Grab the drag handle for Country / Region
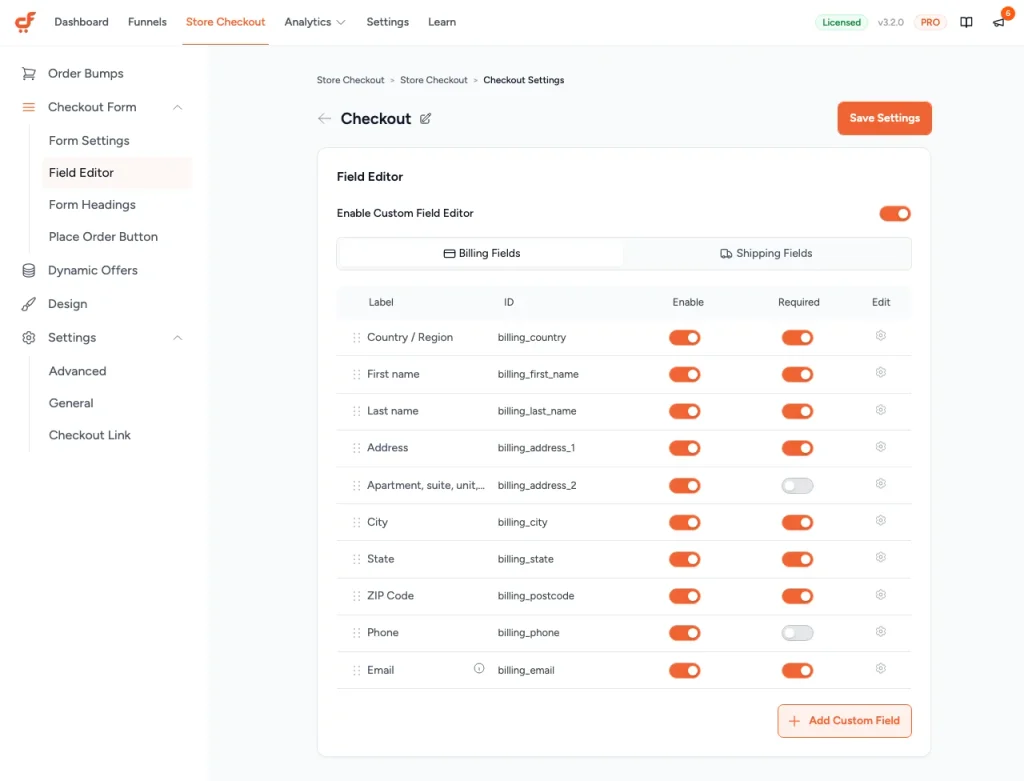Viewport: 1024px width, 781px height. tap(357, 338)
